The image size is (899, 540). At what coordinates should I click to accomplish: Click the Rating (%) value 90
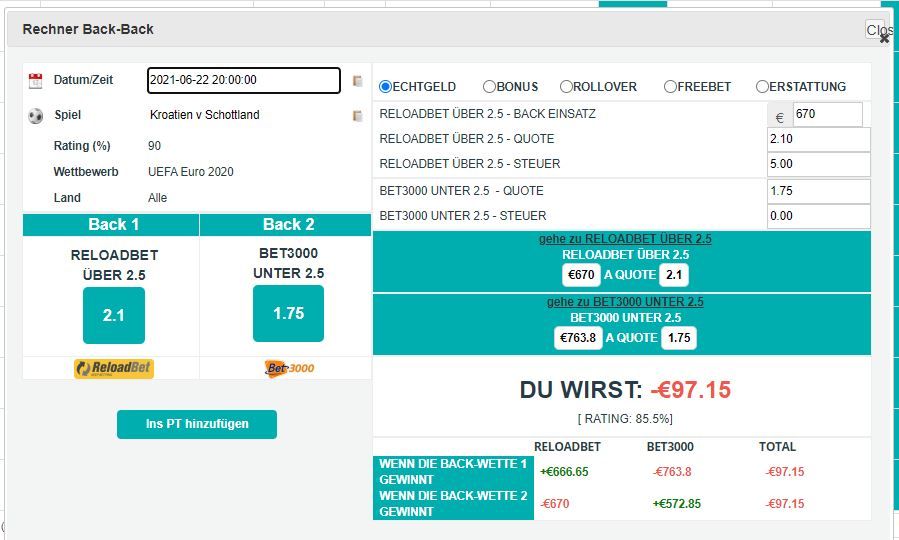coord(154,146)
